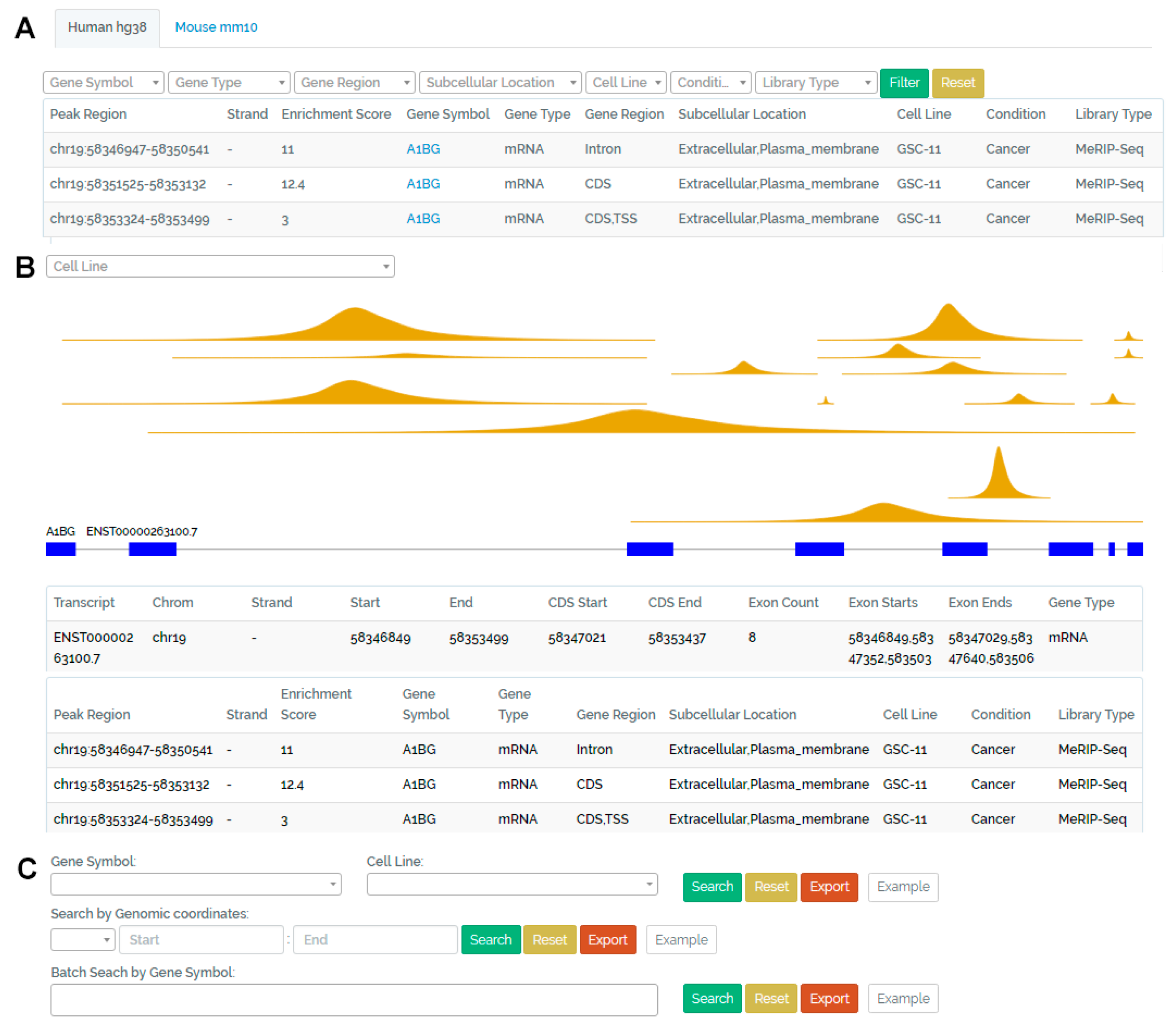Click peak chr19:58346947-58350541 in the top table
This screenshot has height=1034, width=1176.
coord(129,149)
